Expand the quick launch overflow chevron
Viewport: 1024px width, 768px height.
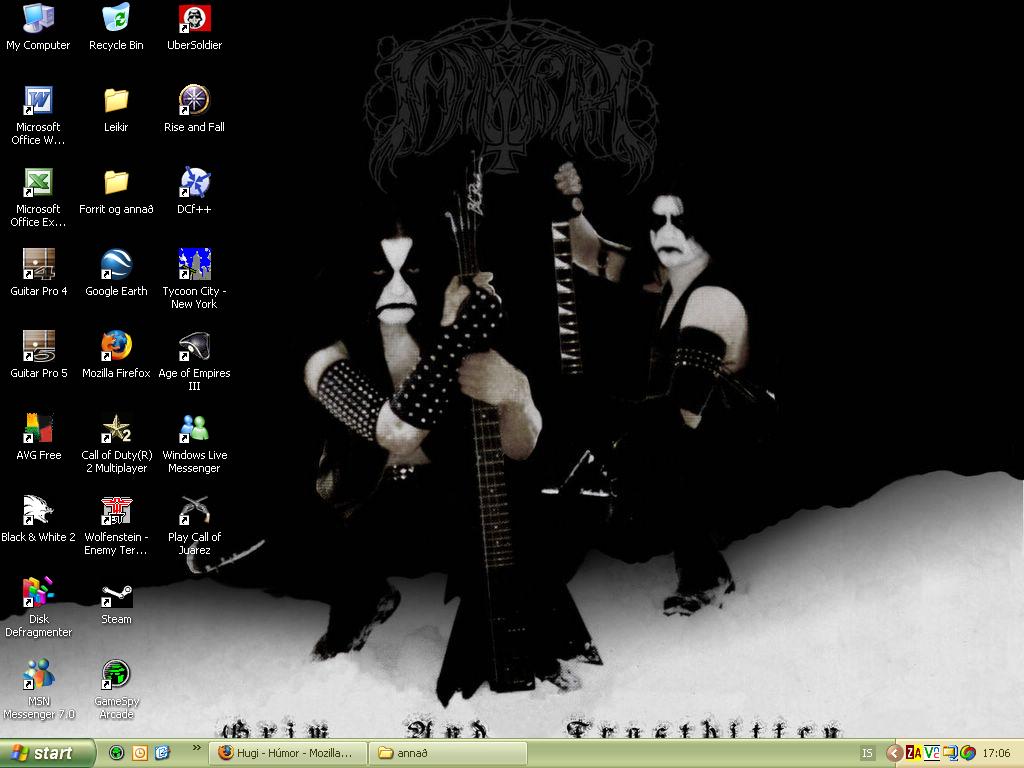pyautogui.click(x=197, y=748)
